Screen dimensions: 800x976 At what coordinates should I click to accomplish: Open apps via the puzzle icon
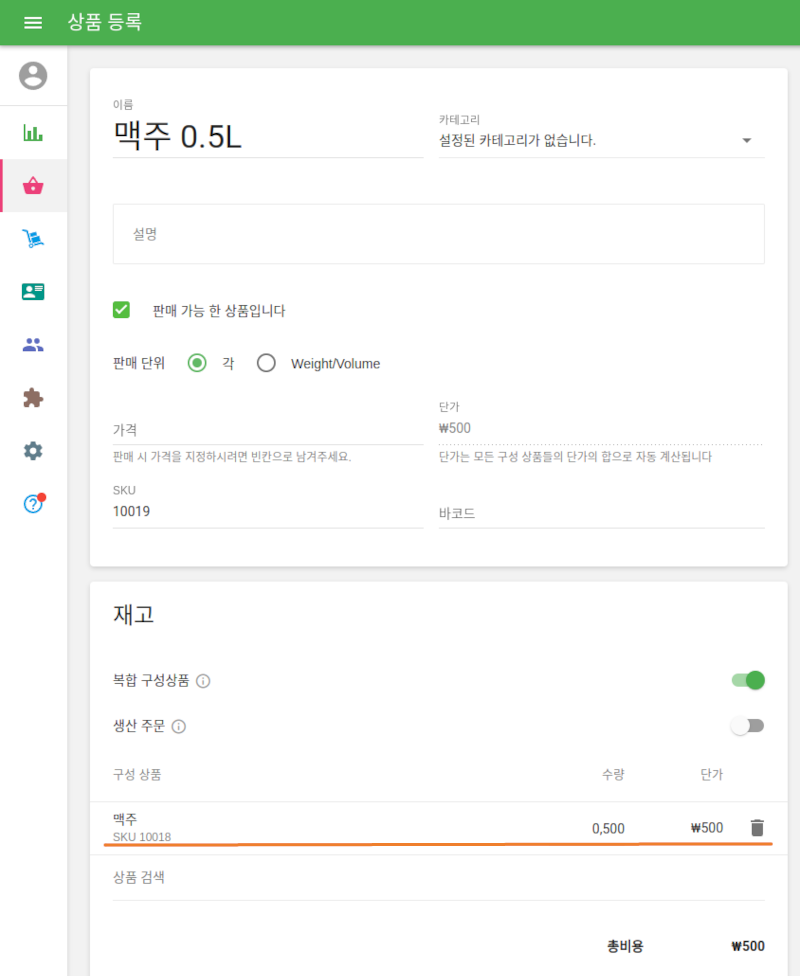(x=33, y=397)
